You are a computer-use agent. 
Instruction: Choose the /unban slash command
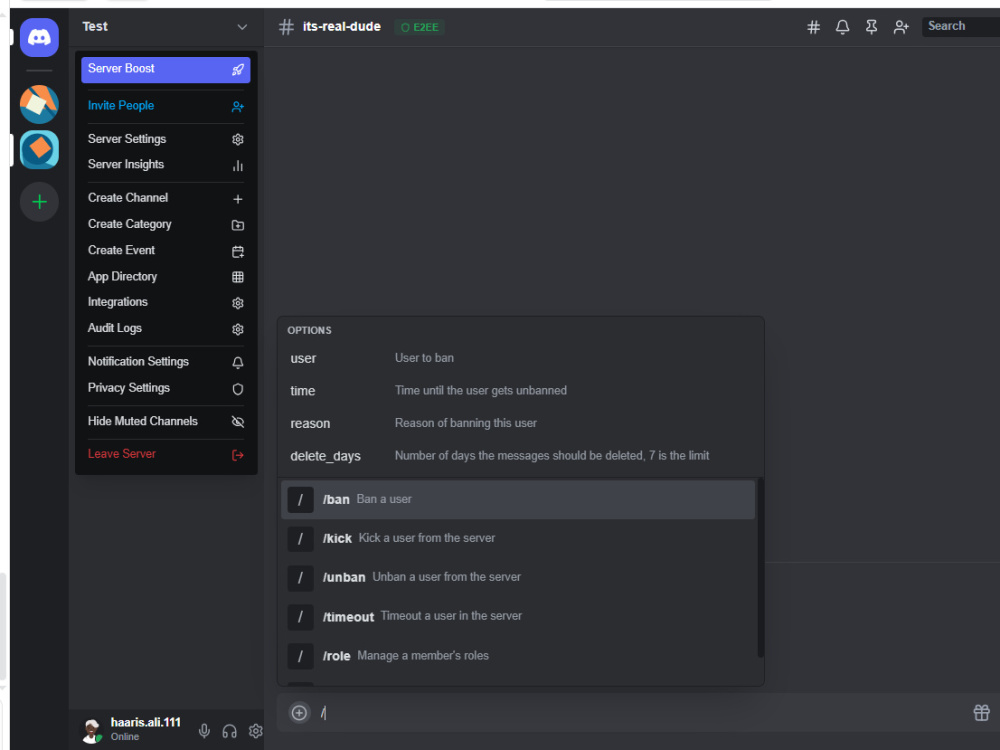pos(518,577)
